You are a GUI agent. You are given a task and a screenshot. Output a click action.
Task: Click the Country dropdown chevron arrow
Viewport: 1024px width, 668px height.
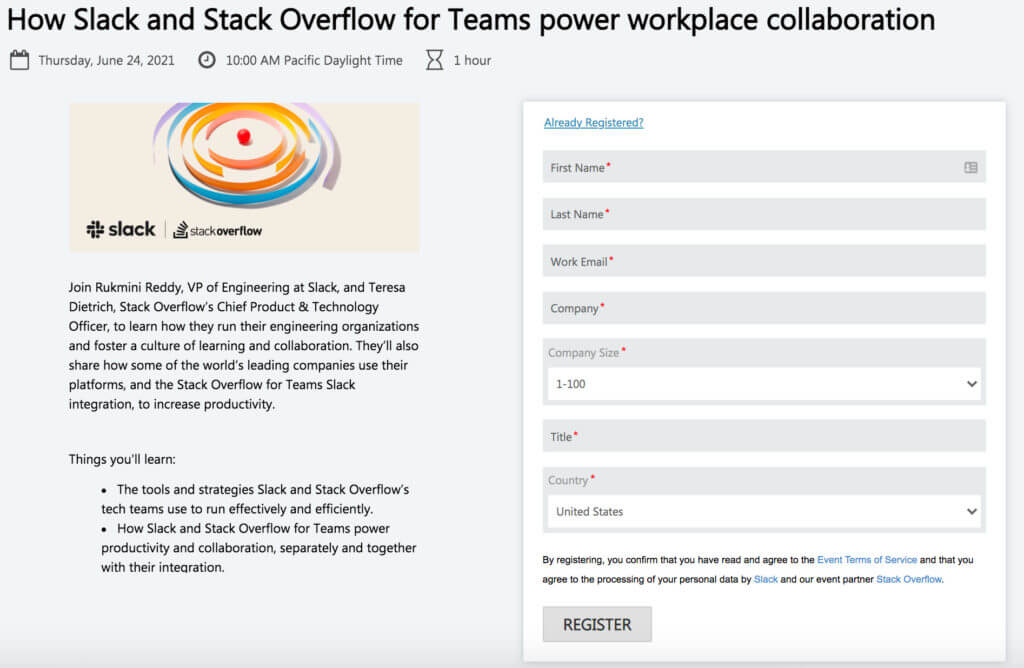pyautogui.click(x=969, y=511)
